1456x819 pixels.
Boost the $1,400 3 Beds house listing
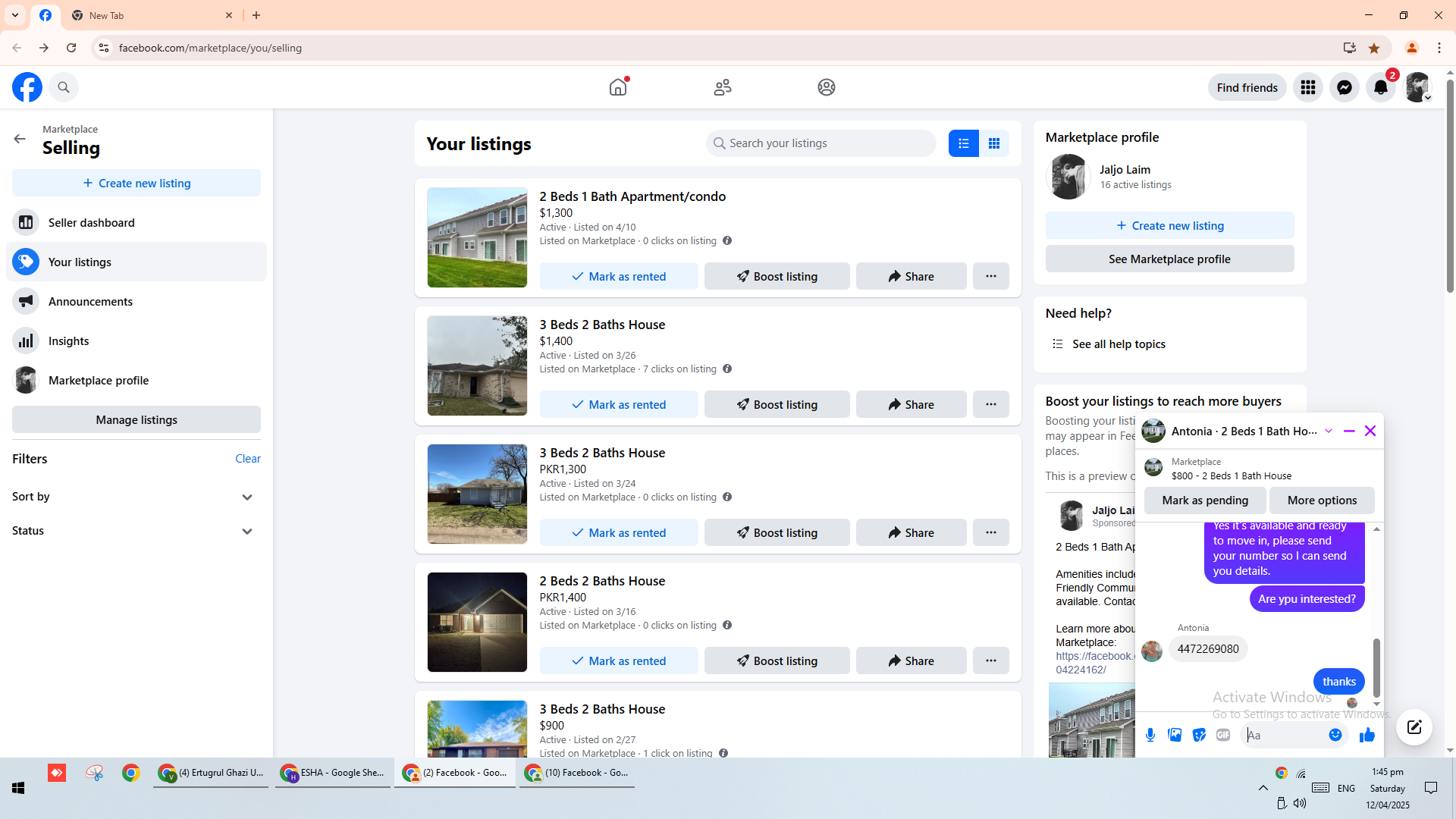777,404
